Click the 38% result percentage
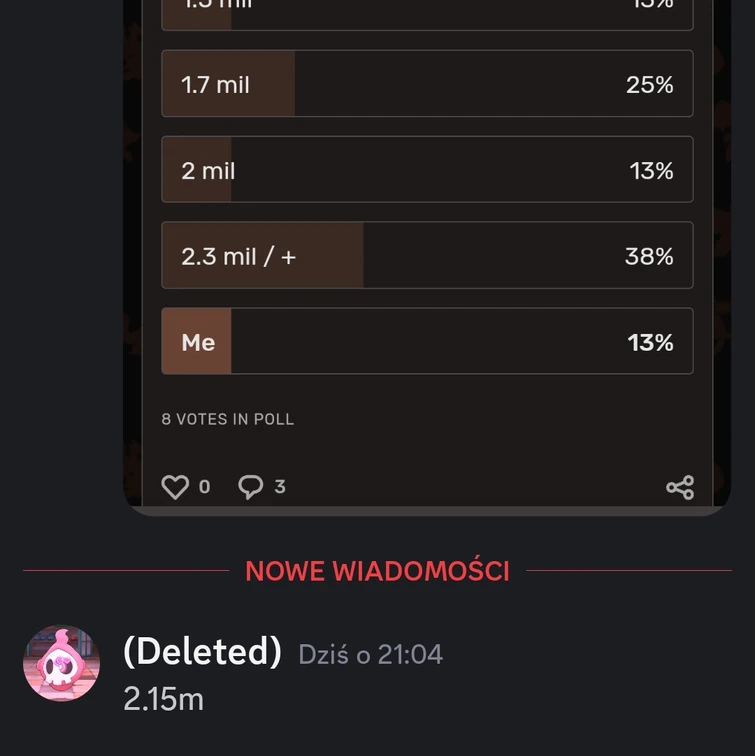The image size is (755, 756). [649, 257]
